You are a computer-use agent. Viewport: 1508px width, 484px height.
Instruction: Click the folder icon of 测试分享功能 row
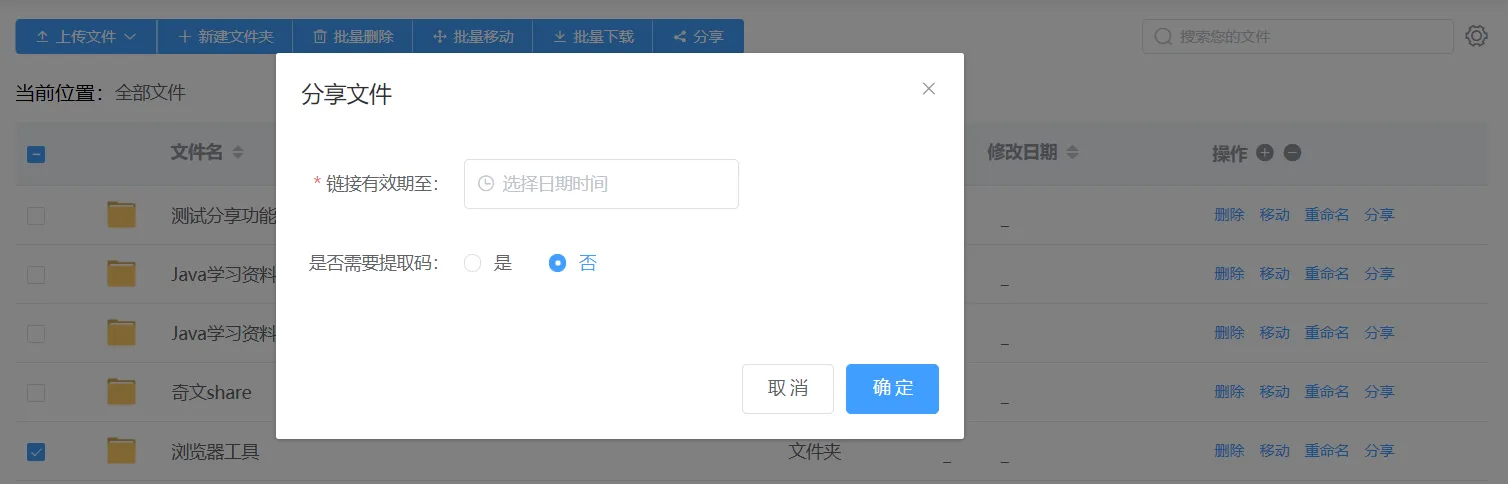[121, 215]
